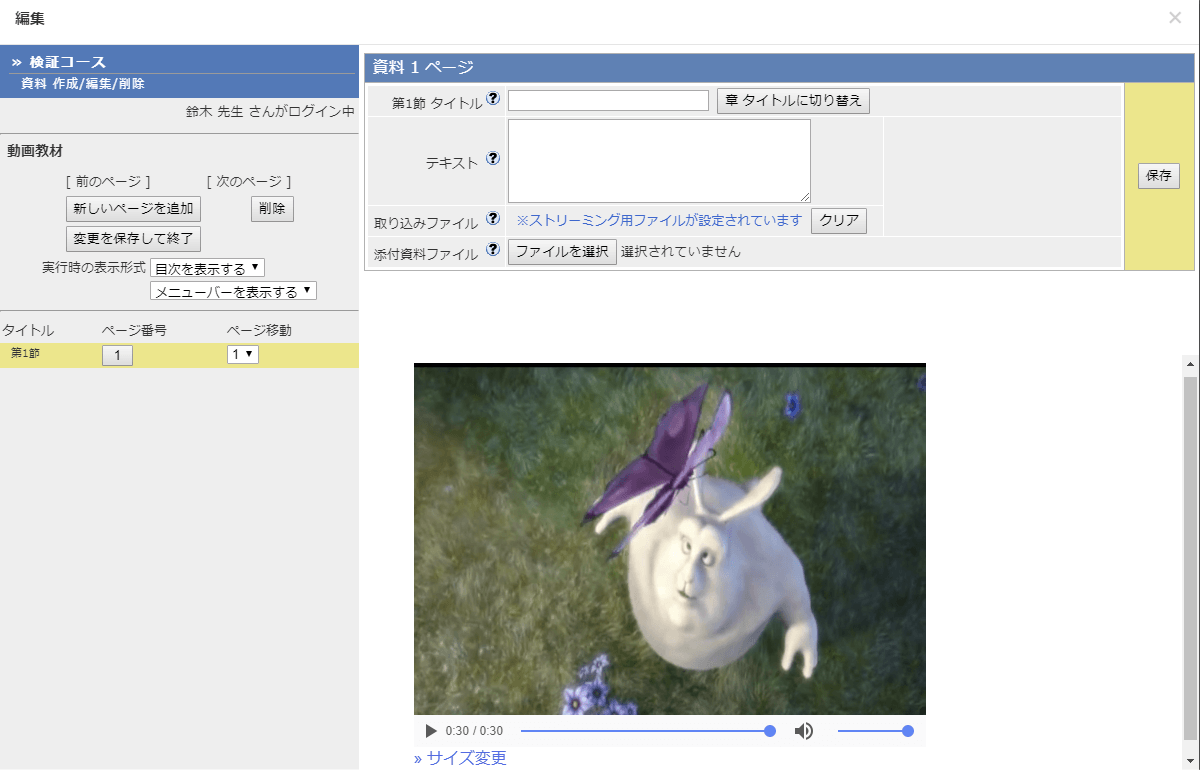Click ストリーミング用ファイルが設定されています text
This screenshot has width=1200, height=770.
click(659, 220)
